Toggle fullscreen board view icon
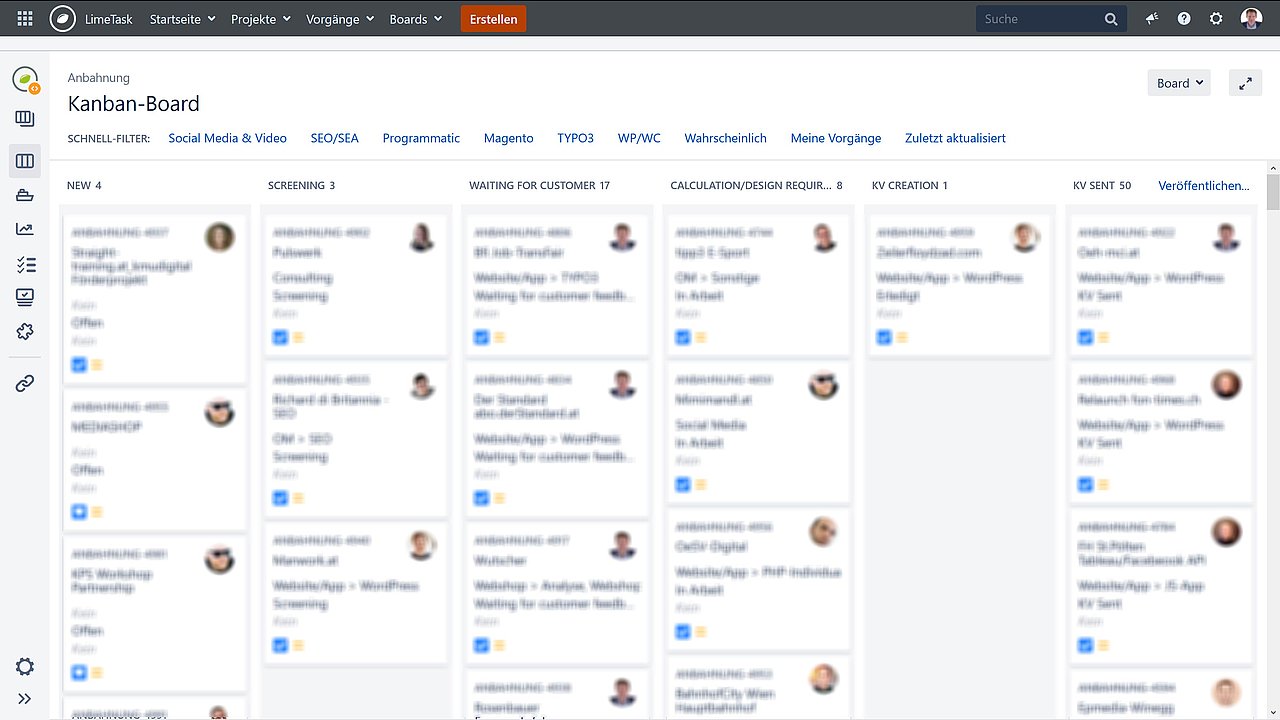The height and width of the screenshot is (720, 1280). point(1245,84)
